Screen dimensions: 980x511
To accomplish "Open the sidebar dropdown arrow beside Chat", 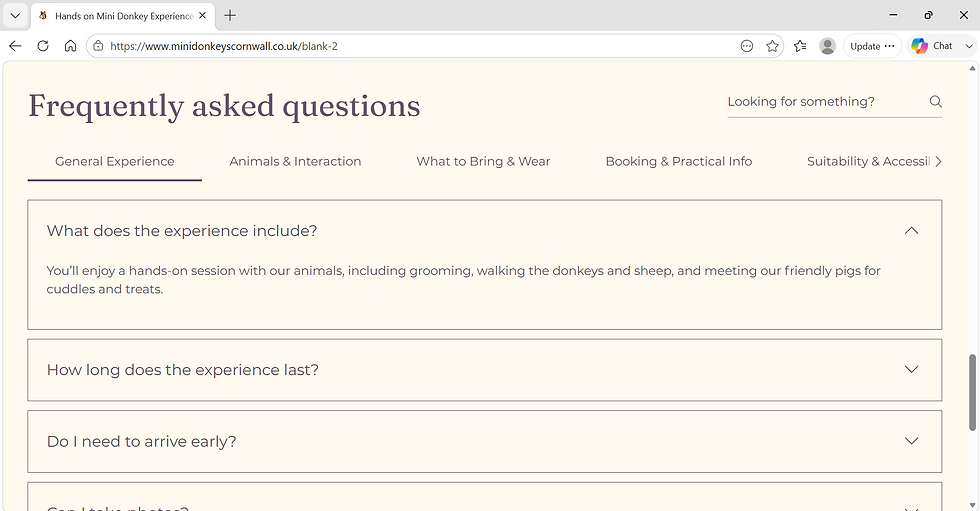I will tap(968, 46).
